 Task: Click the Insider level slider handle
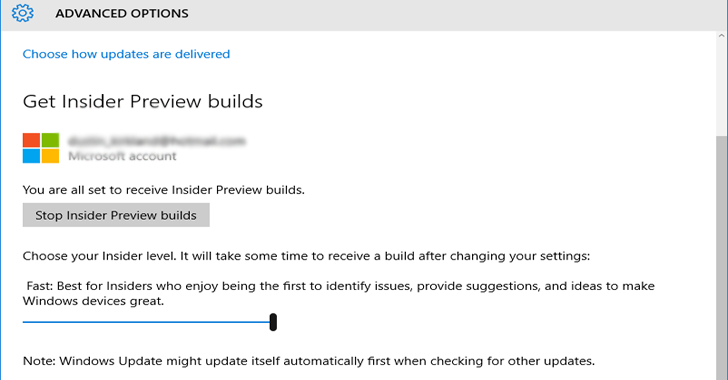pos(273,322)
